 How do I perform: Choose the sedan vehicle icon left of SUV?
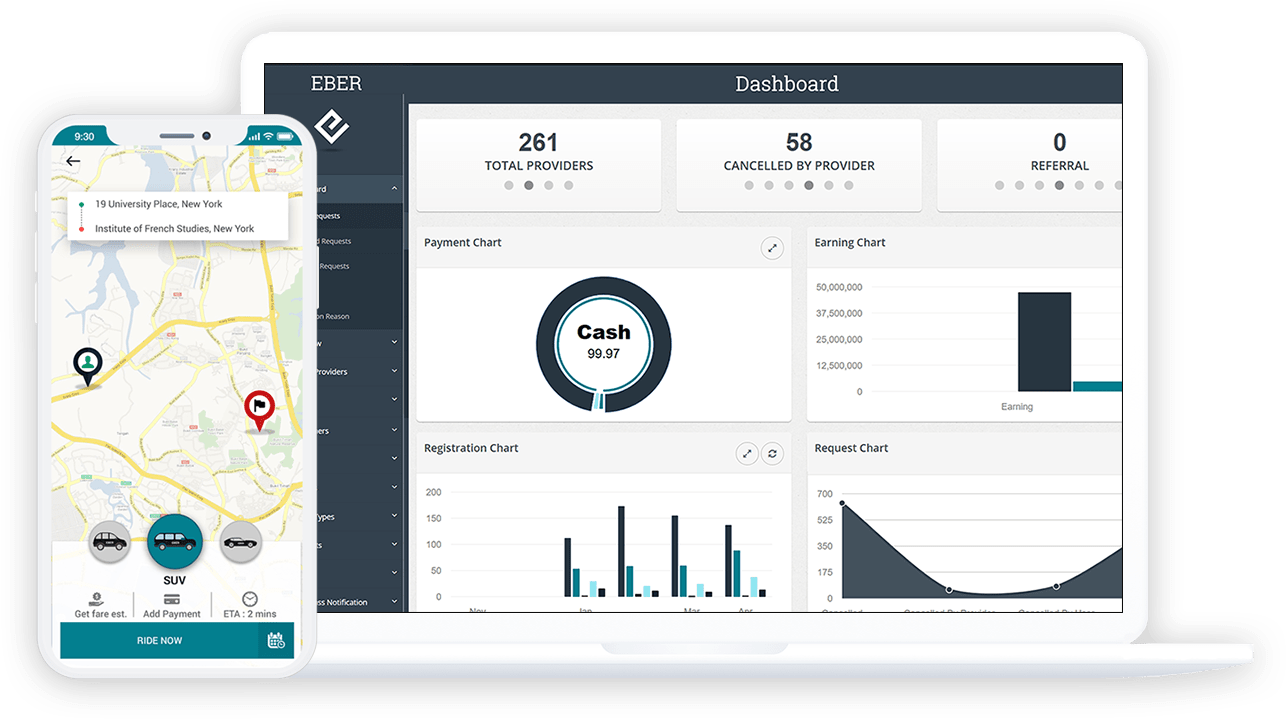coord(109,541)
